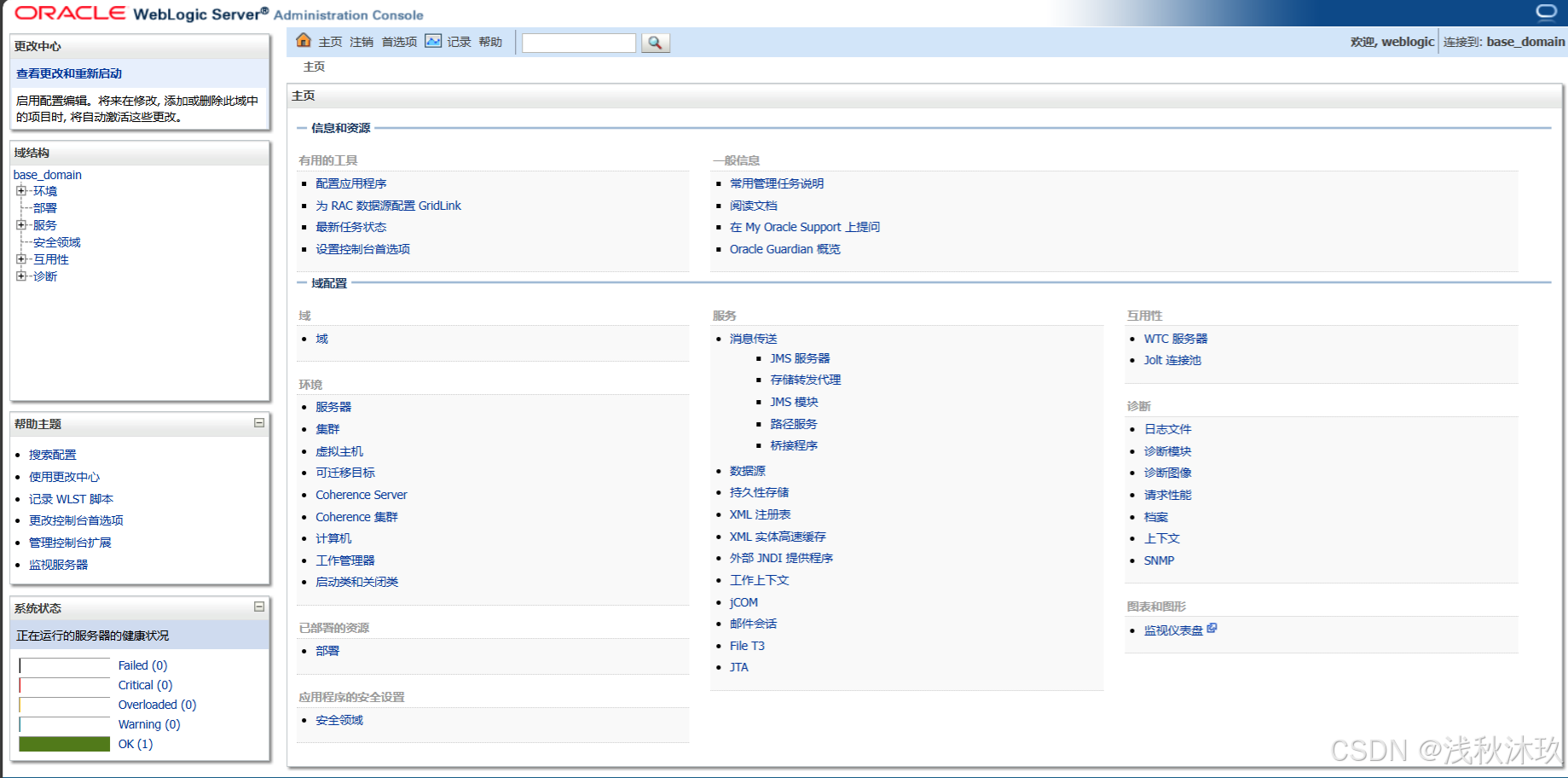This screenshot has width=1568, height=778.
Task: Expand the 服务 tree node
Action: coord(22,224)
